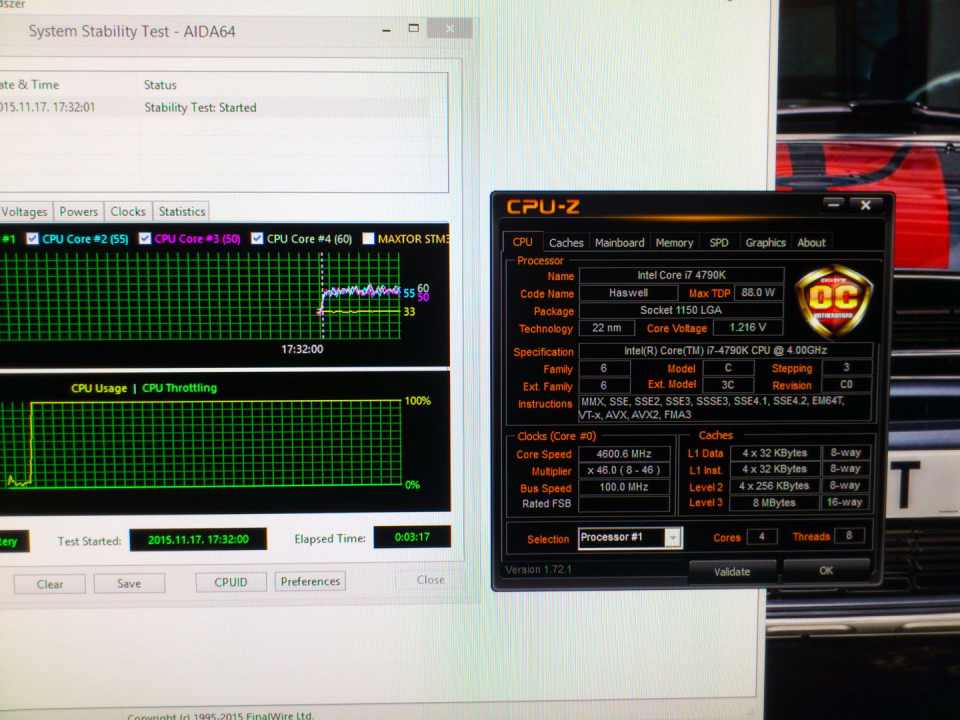Click the greyed Close button in AIDA64
Screen dimensions: 960x720
(430, 580)
